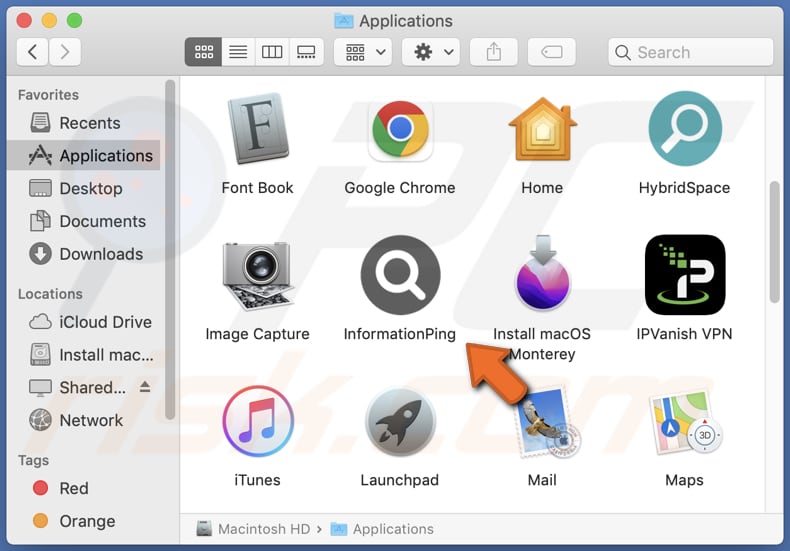This screenshot has height=551, width=790.
Task: Open Documents in the sidebar
Action: point(83,221)
